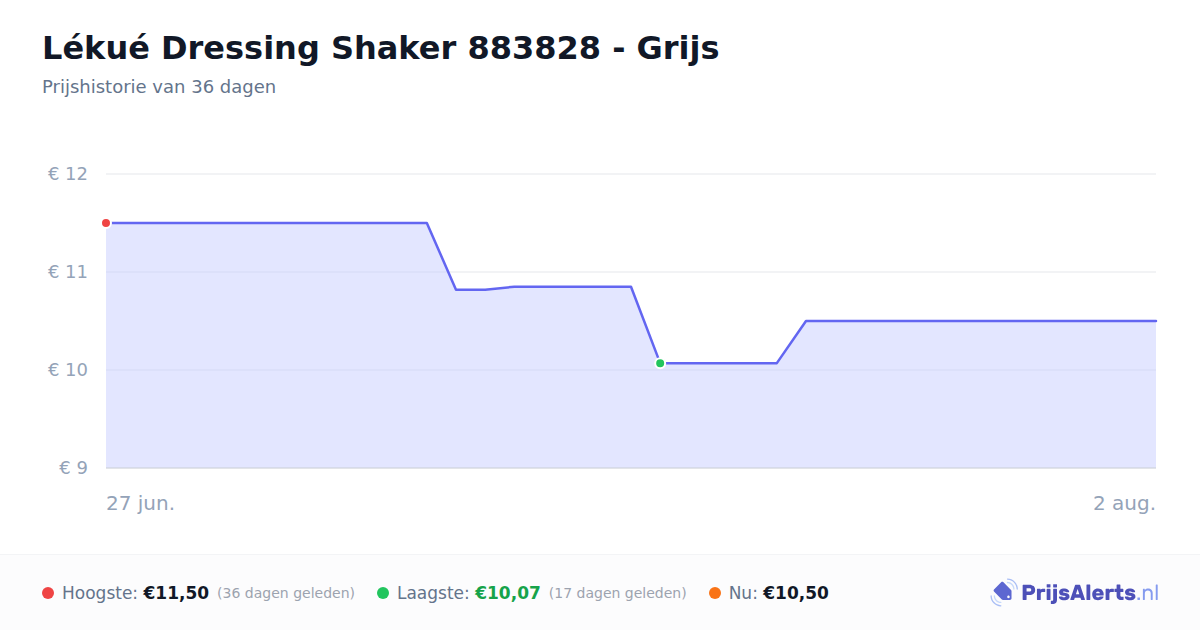Click the € 11 axis label
Screen dimensions: 1200x630
pos(68,272)
